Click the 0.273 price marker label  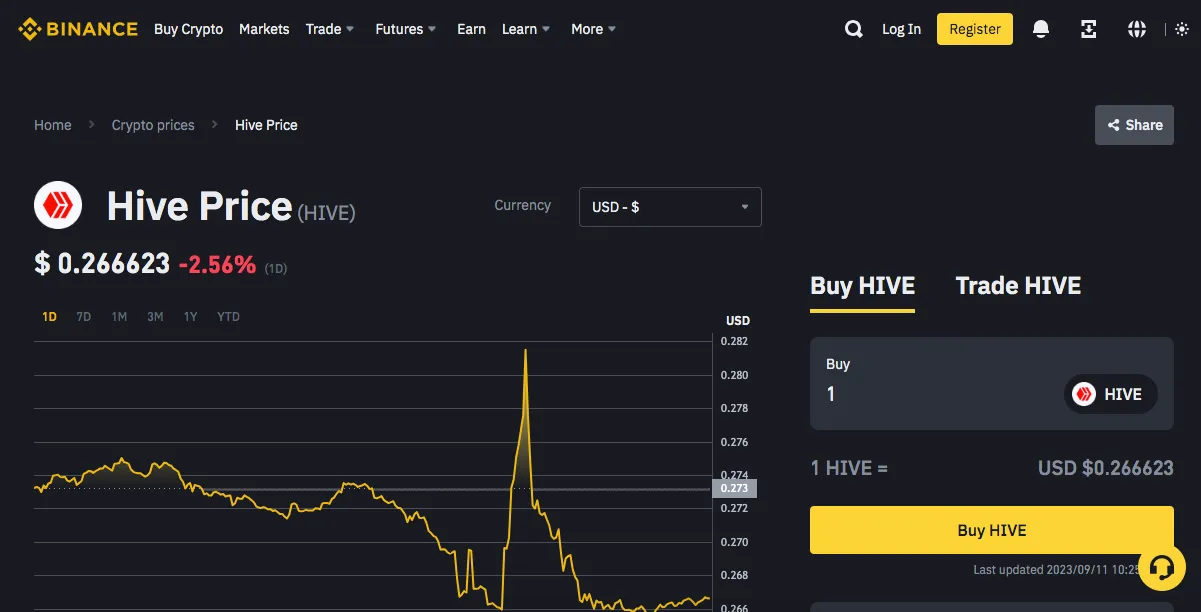(x=734, y=489)
